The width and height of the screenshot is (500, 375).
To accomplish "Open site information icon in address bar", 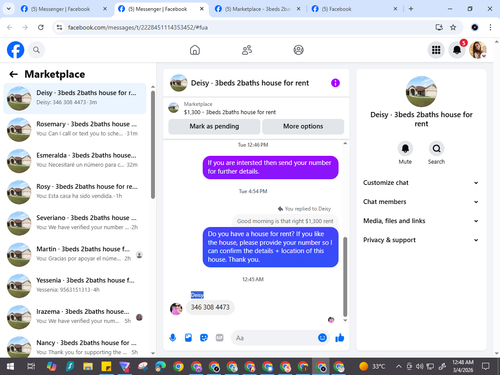I will pos(59,27).
